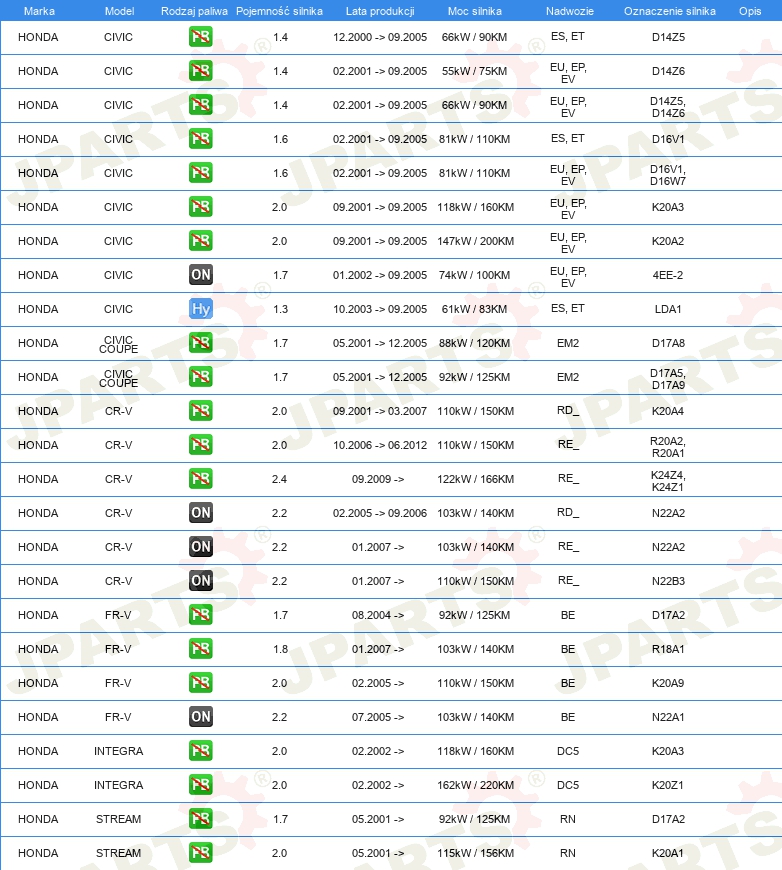Click petrol icon in K20A3 Civic row

click(x=200, y=207)
